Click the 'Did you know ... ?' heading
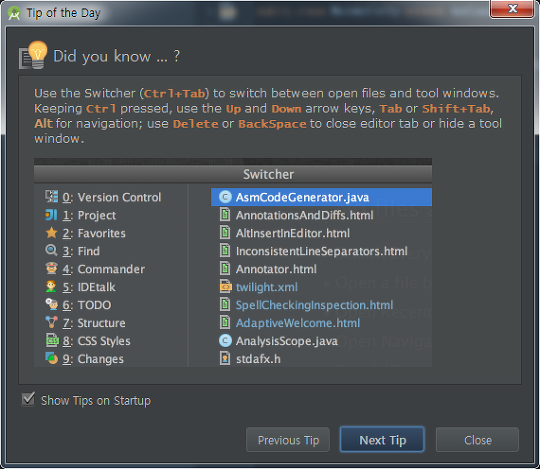The image size is (540, 469). (x=116, y=56)
